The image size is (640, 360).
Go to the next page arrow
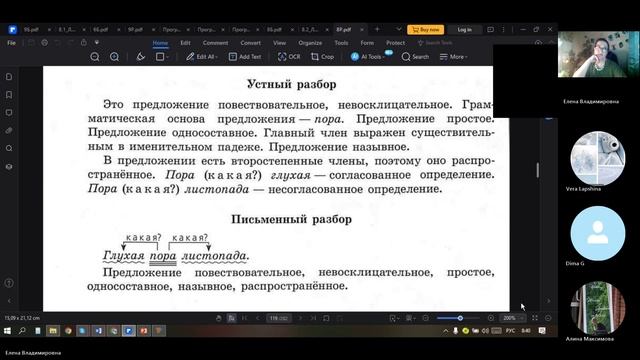pos(300,318)
